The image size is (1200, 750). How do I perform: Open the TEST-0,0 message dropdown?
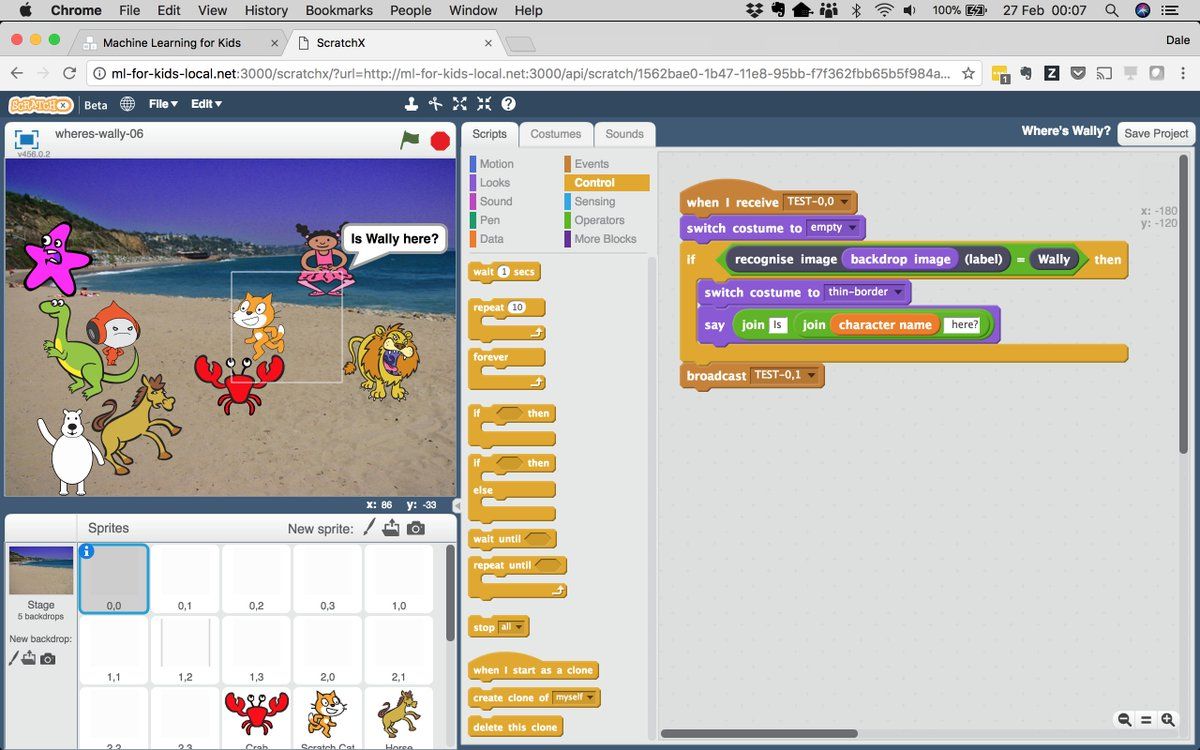[845, 202]
